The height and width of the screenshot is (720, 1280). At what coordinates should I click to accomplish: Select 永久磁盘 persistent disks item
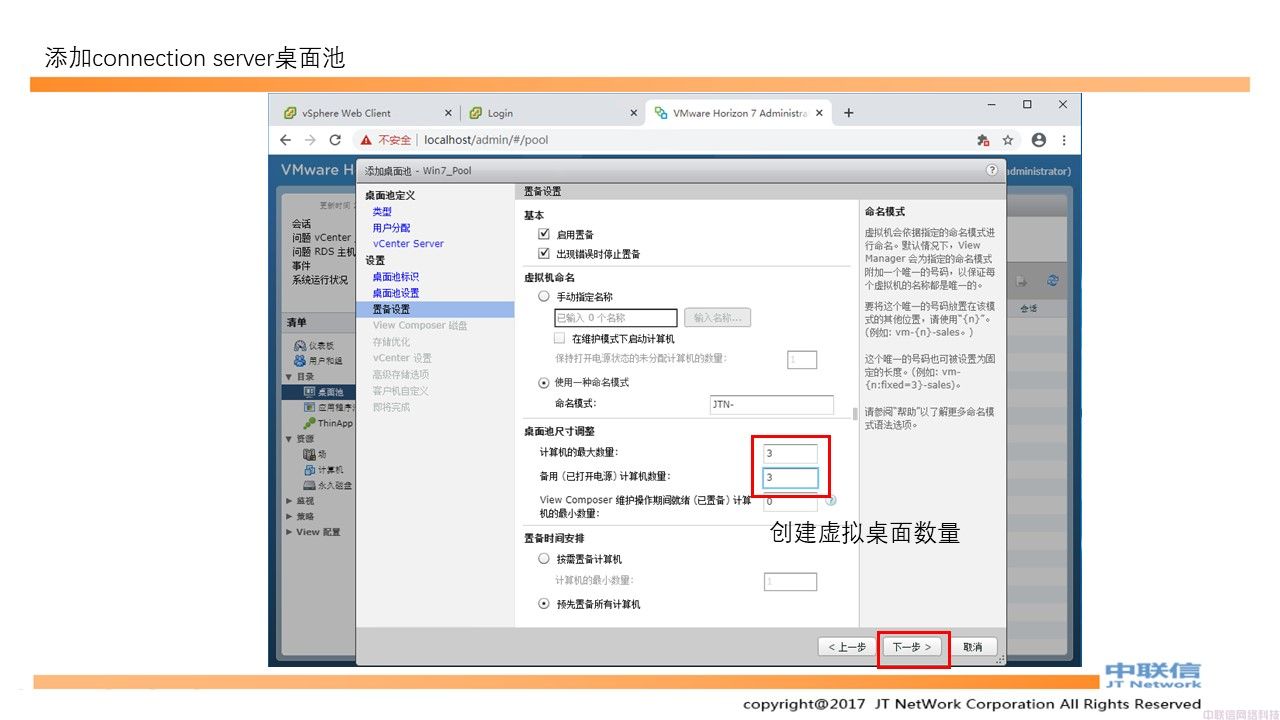[x=327, y=485]
